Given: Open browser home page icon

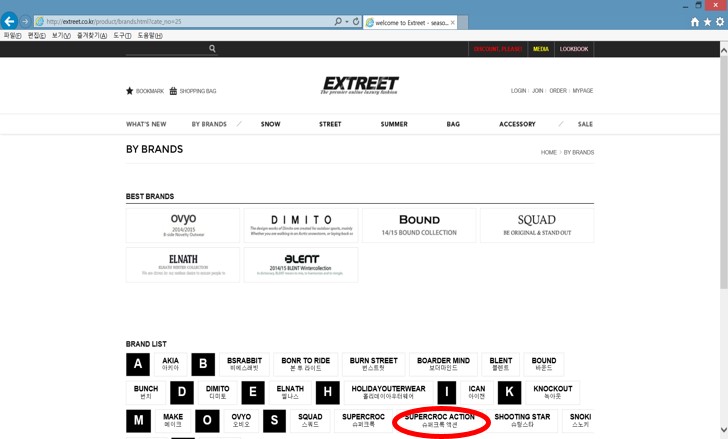Looking at the screenshot, I should tap(695, 22).
